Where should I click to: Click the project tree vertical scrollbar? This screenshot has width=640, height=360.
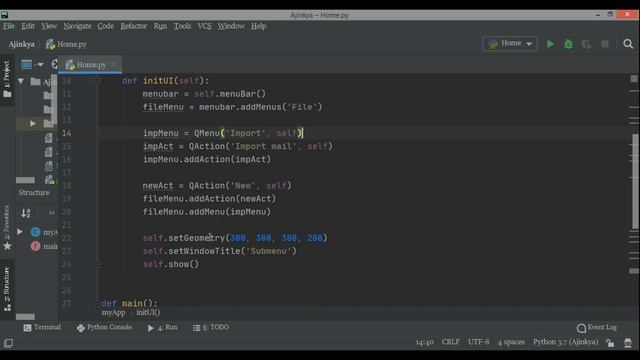(x=54, y=100)
